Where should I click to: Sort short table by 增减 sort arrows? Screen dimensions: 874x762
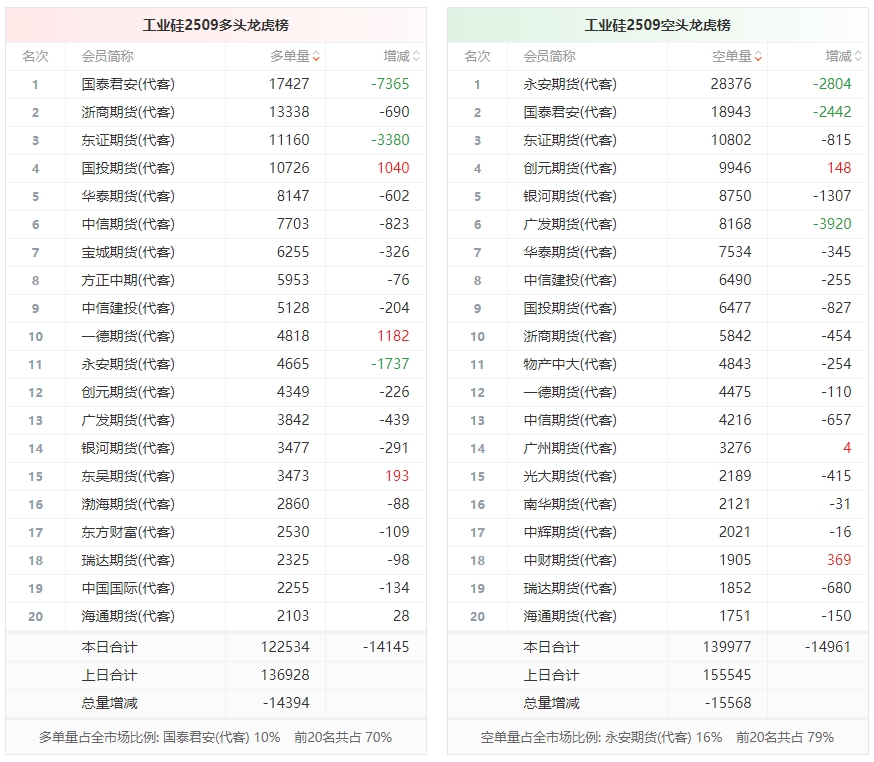(x=858, y=57)
